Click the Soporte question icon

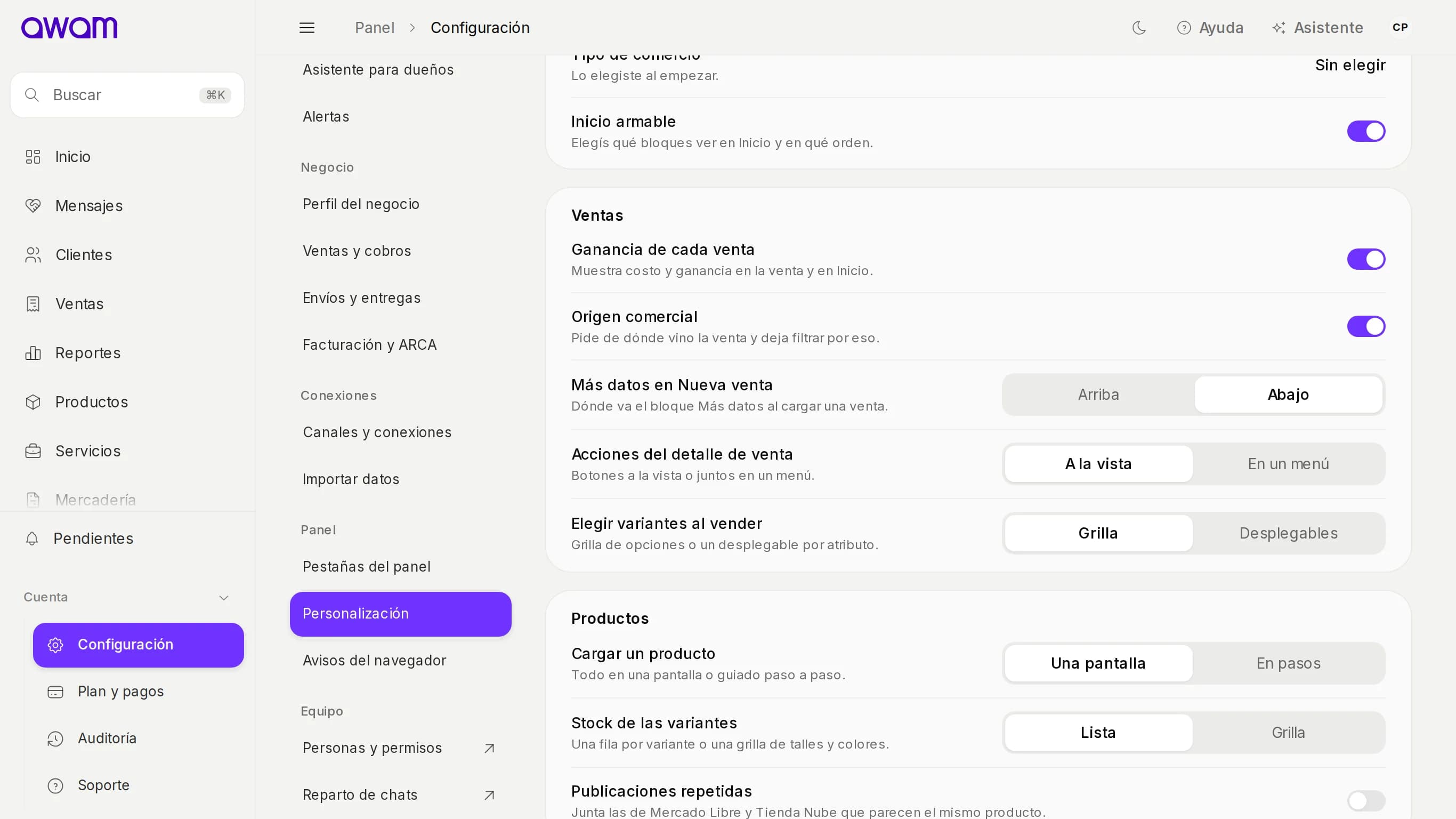[x=55, y=785]
